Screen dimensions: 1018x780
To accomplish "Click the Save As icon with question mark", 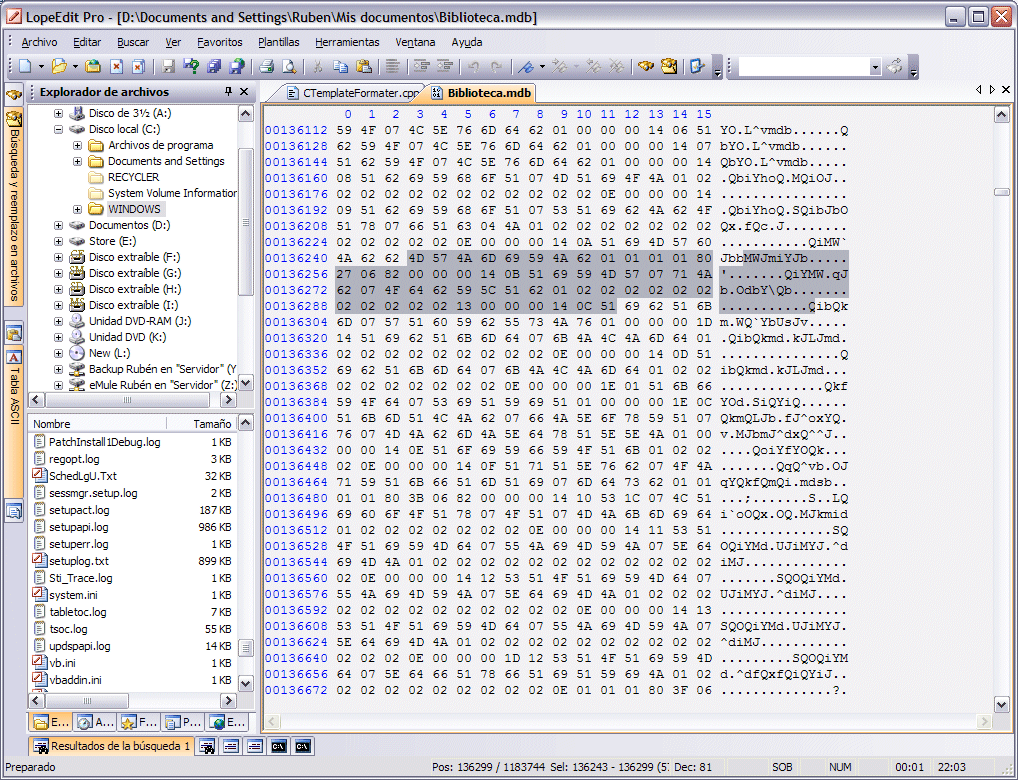I will [x=191, y=66].
